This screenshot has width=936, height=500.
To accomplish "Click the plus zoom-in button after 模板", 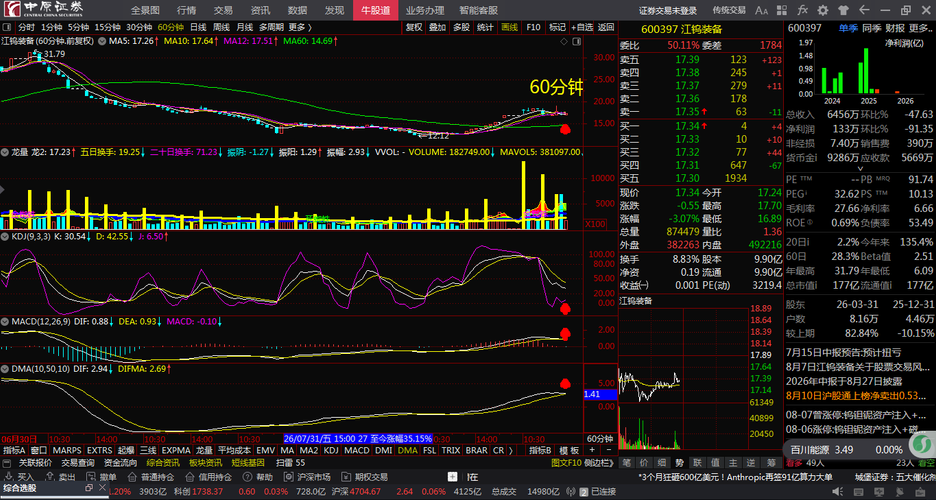I will click(592, 450).
